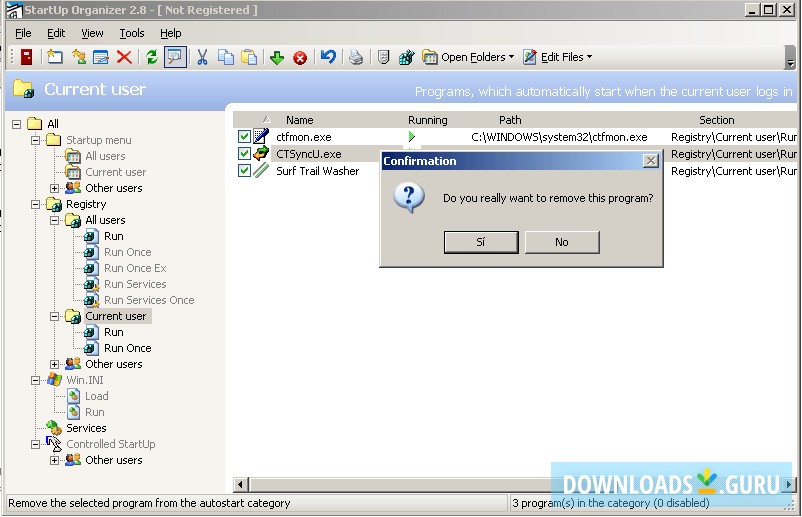Click the paste clipboard icon

249,57
